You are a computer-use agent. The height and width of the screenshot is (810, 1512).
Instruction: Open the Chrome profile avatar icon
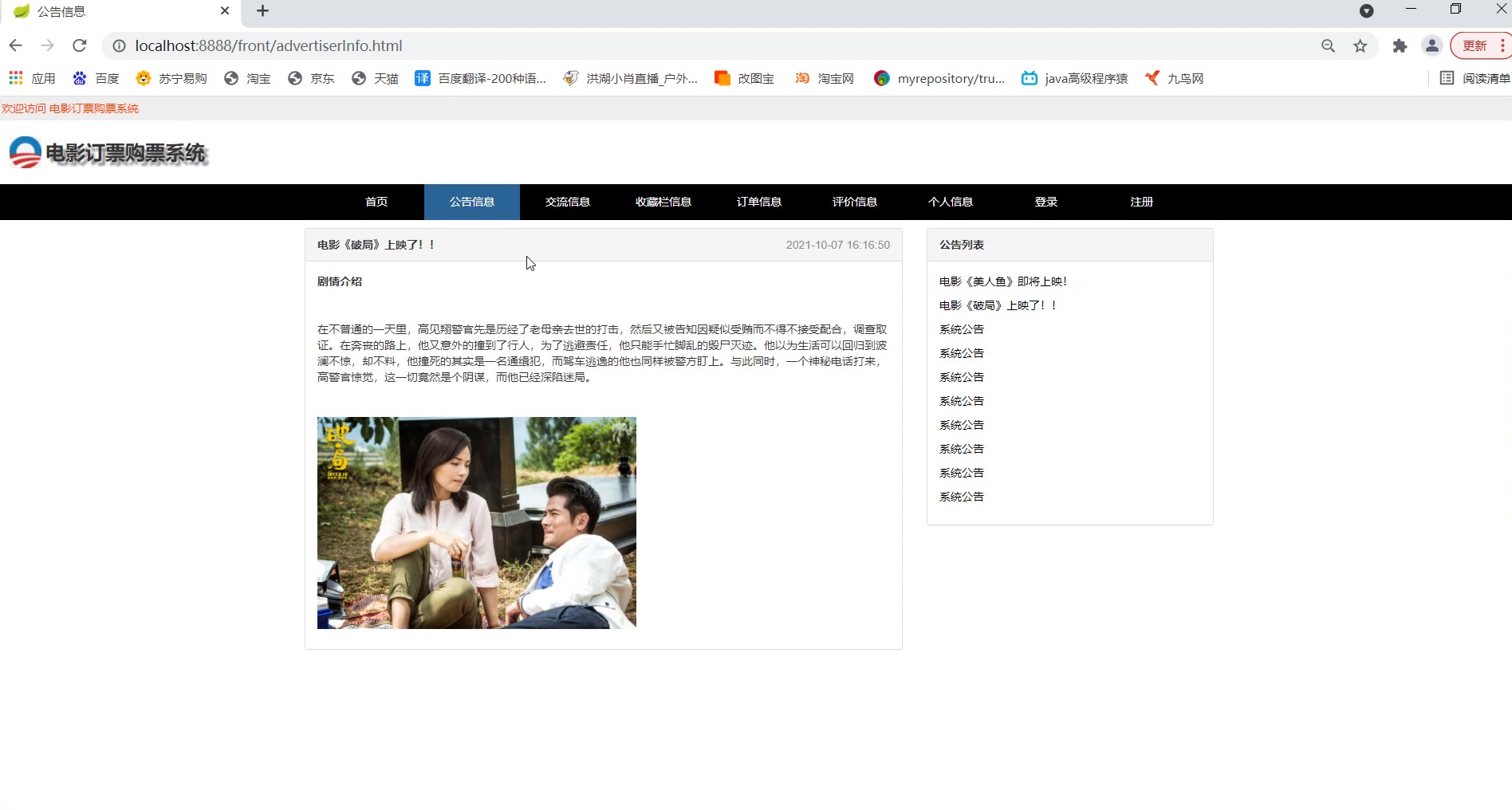coord(1432,46)
